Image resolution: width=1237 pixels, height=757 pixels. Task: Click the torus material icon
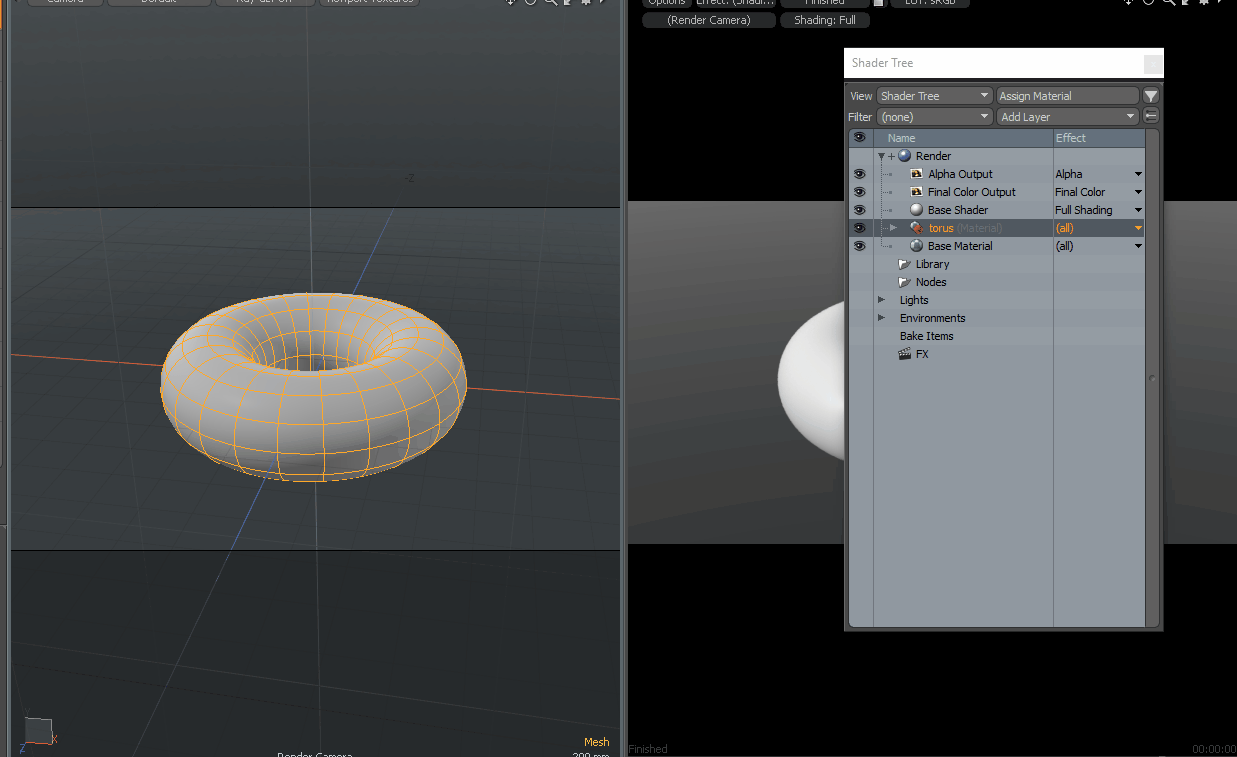click(917, 228)
